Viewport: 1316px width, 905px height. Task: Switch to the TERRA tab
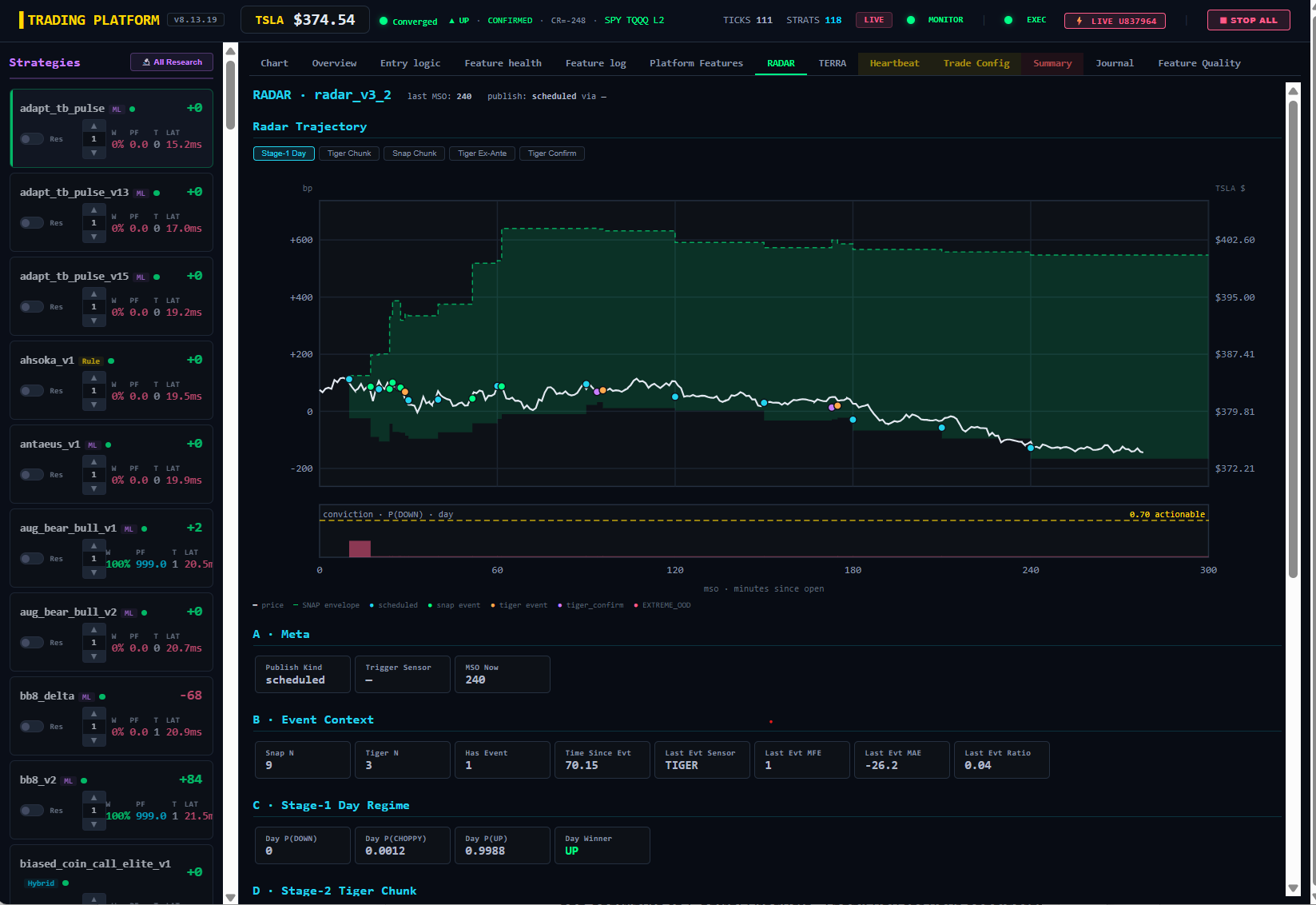pyautogui.click(x=832, y=63)
